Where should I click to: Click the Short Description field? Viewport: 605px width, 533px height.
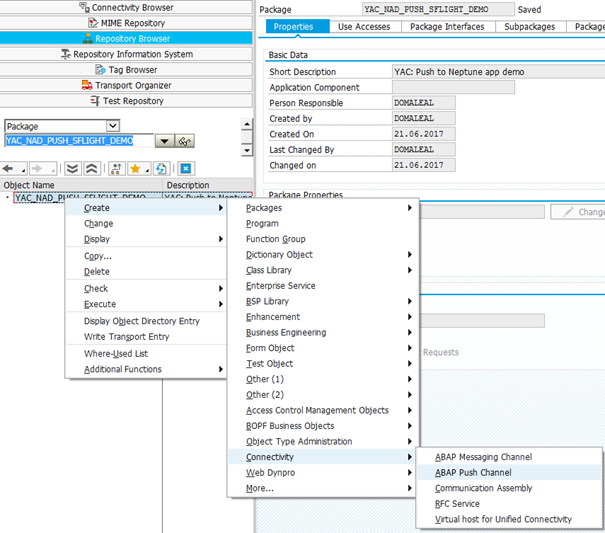[x=498, y=72]
